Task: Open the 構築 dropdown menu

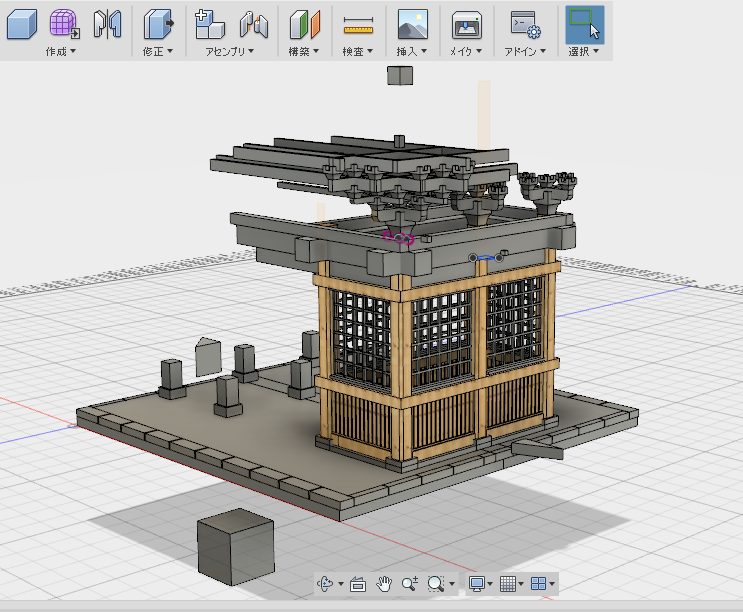Action: coord(304,51)
